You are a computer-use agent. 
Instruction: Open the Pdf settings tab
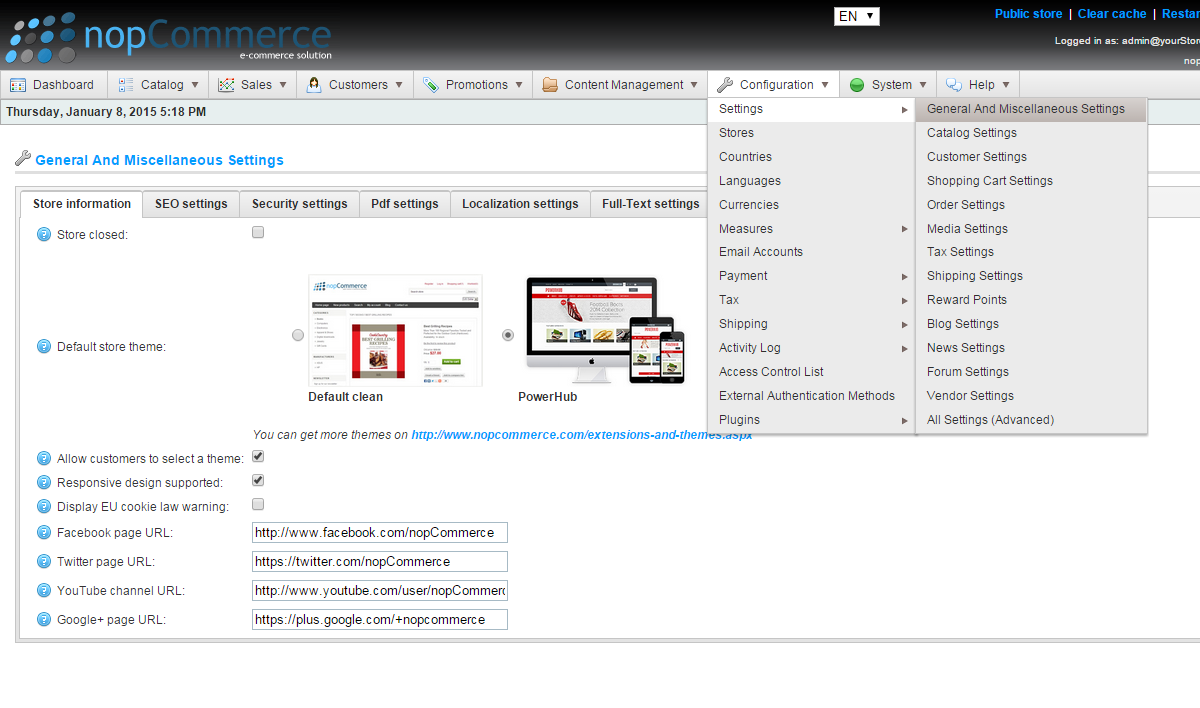click(404, 204)
